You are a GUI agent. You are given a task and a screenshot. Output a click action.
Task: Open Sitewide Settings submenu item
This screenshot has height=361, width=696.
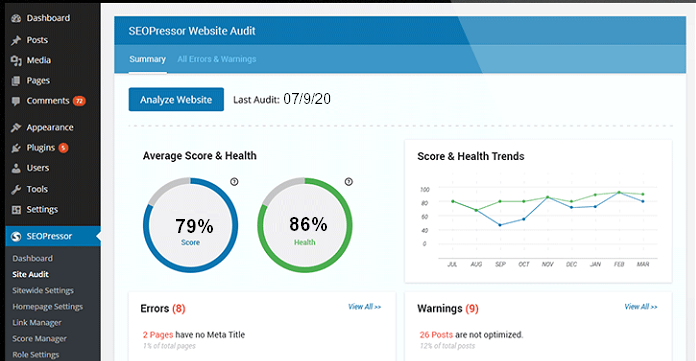[x=43, y=290]
